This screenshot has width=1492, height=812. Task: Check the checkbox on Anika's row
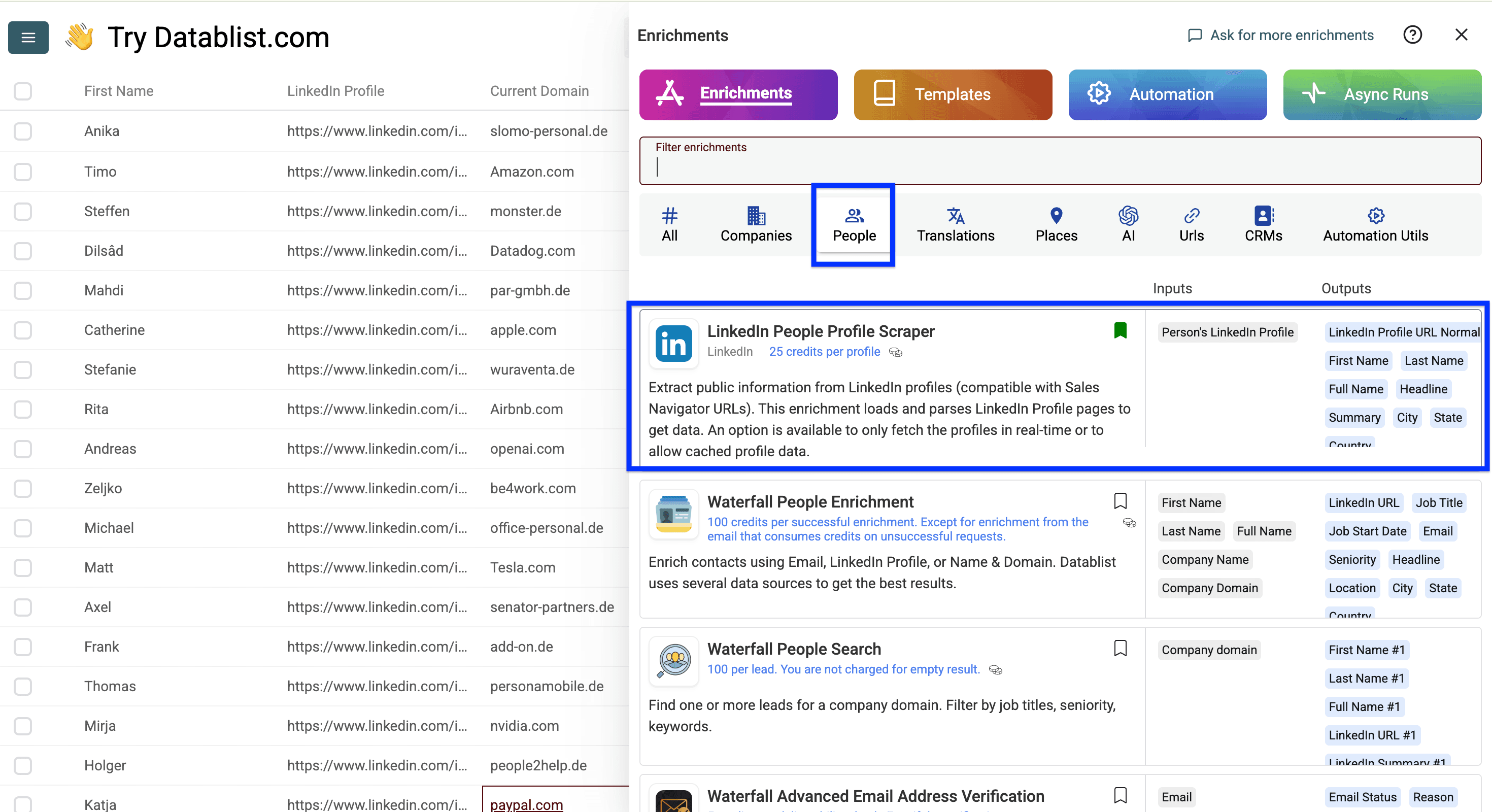(x=23, y=131)
